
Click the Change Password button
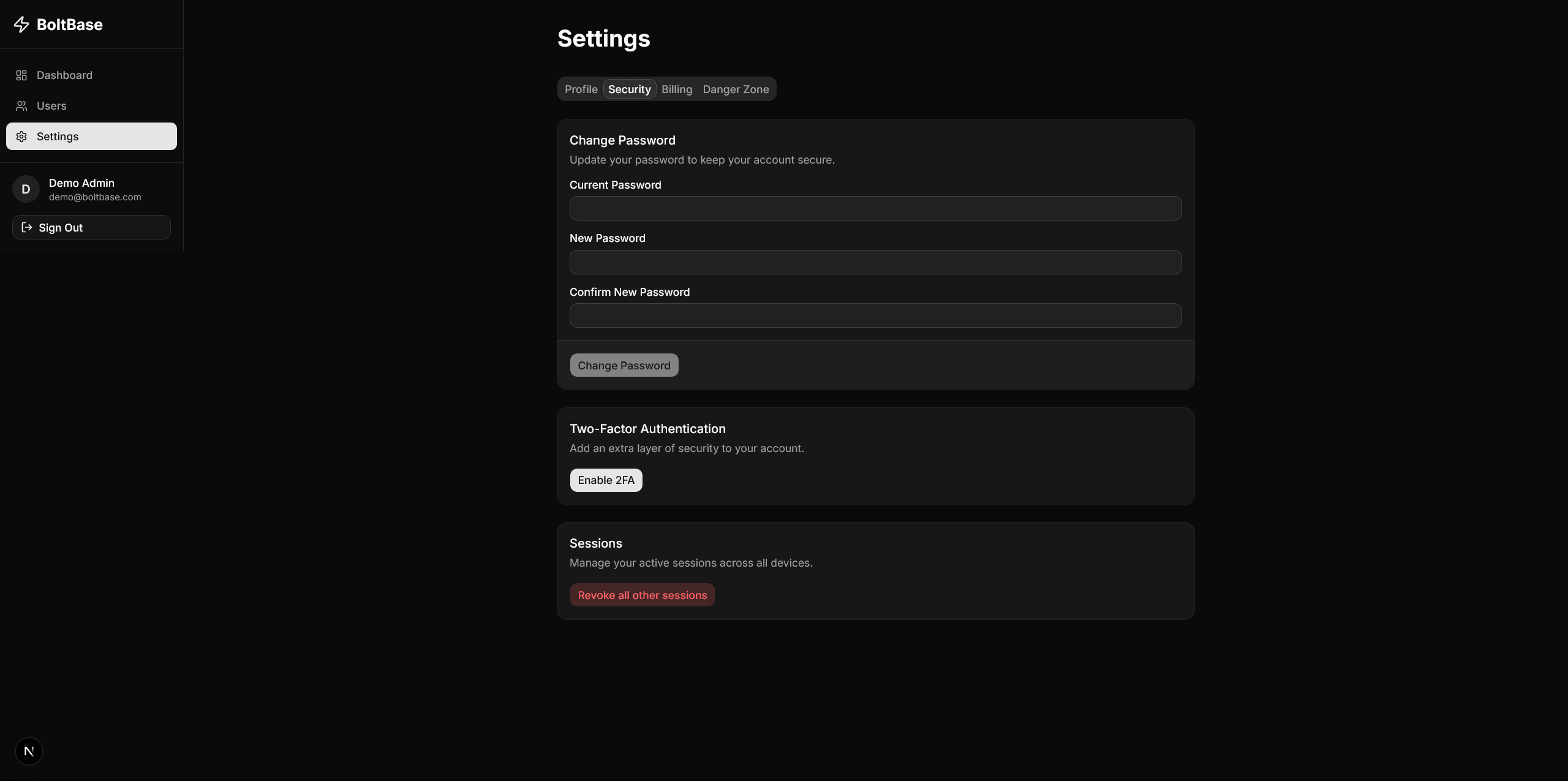624,365
